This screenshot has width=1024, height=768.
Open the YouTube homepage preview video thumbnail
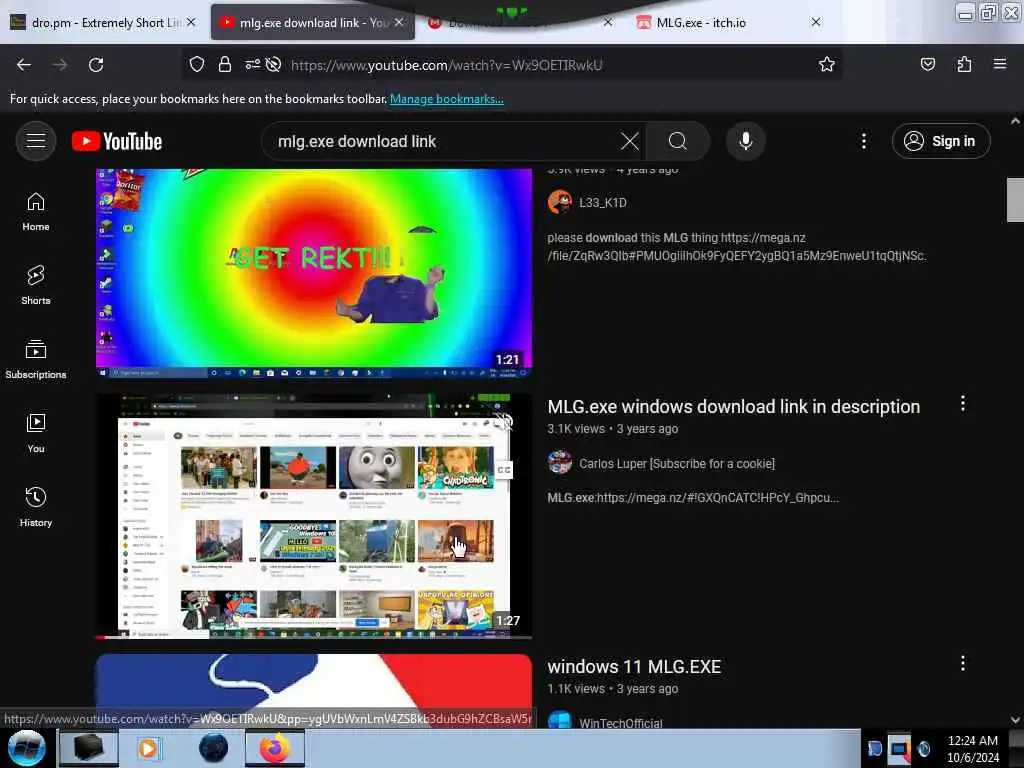pyautogui.click(x=313, y=515)
